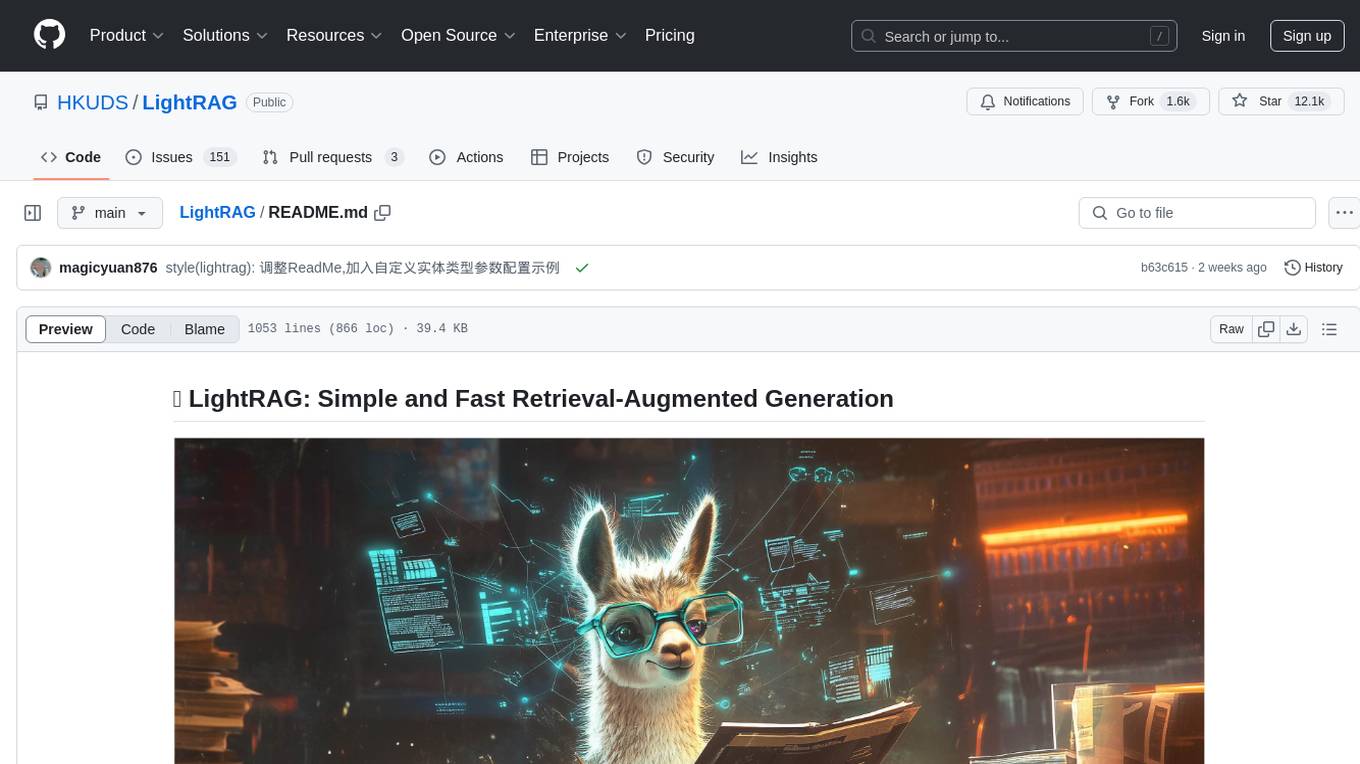Copy raw file contents
1360x764 pixels.
(x=1266, y=329)
